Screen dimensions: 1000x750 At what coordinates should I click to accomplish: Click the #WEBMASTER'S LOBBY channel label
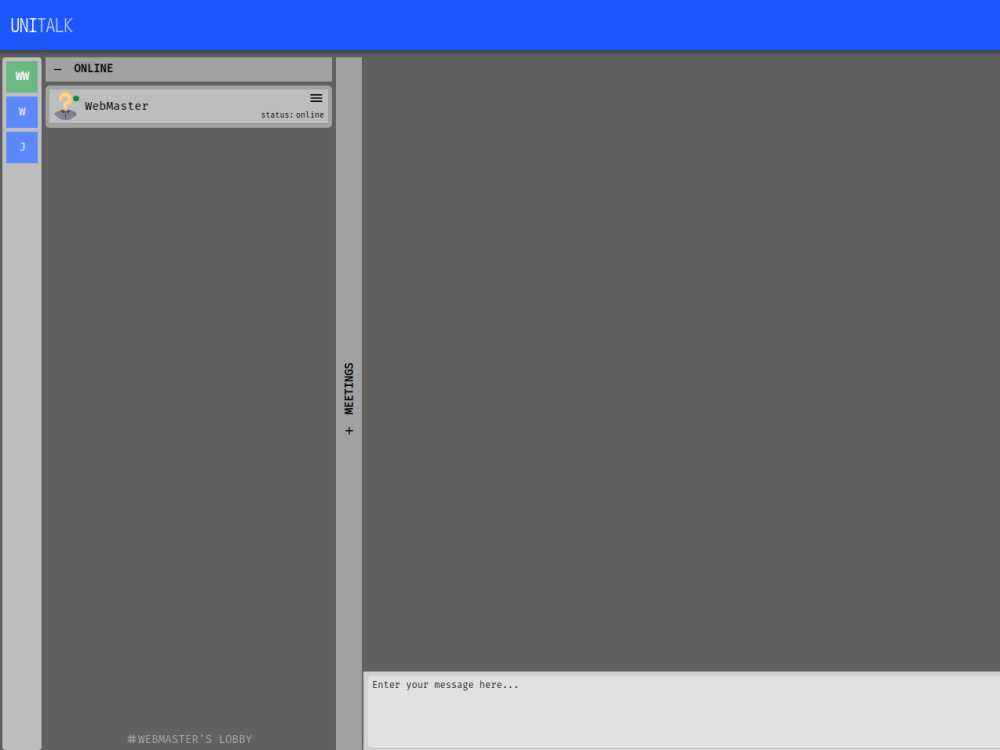[189, 739]
